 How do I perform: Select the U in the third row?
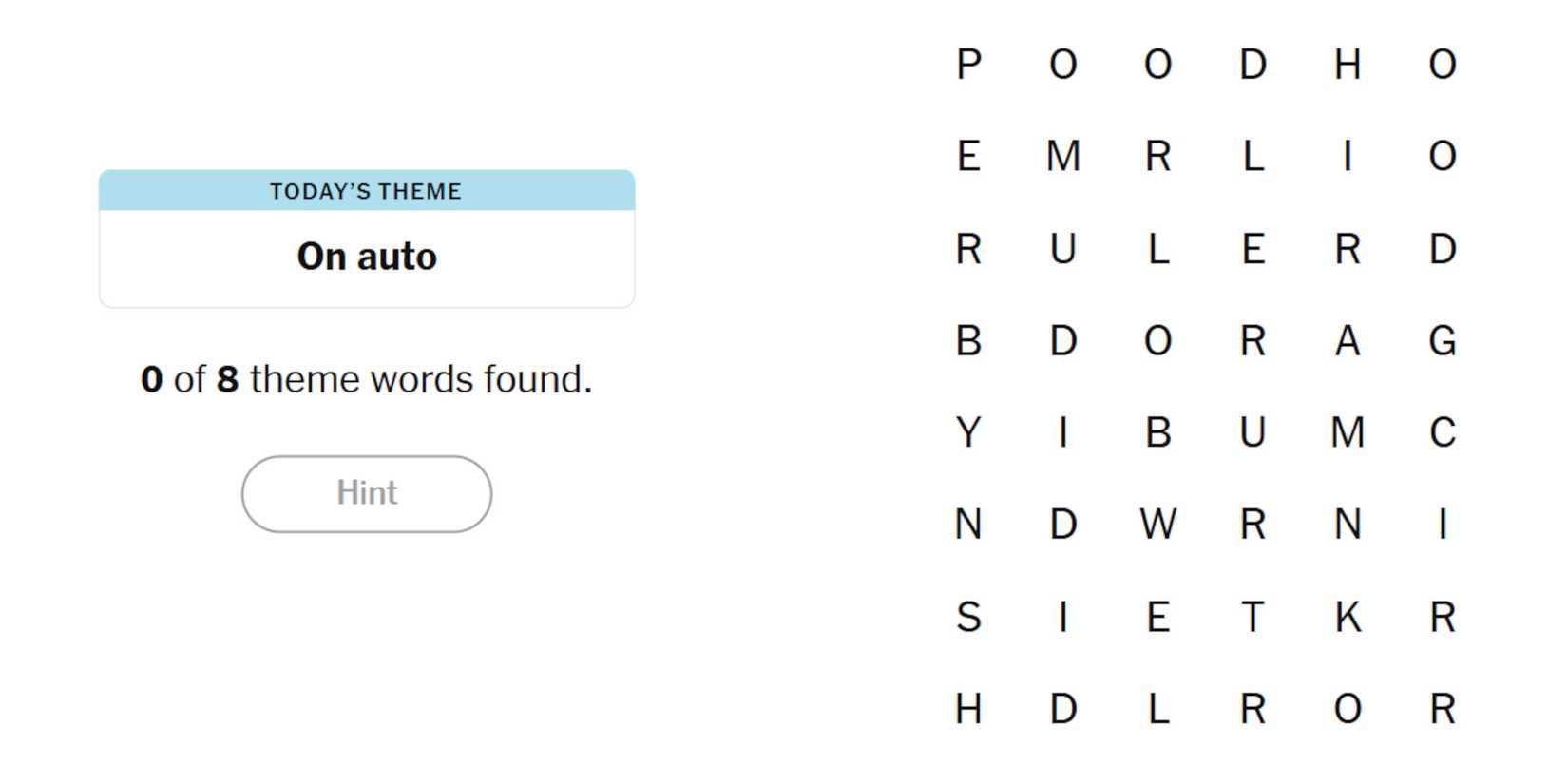click(1062, 249)
